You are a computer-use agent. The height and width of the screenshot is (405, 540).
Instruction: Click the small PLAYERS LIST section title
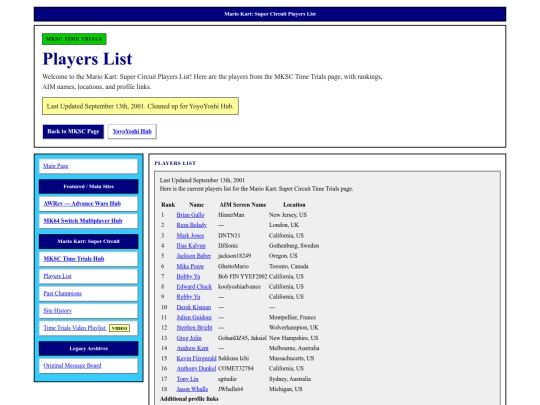coord(175,163)
